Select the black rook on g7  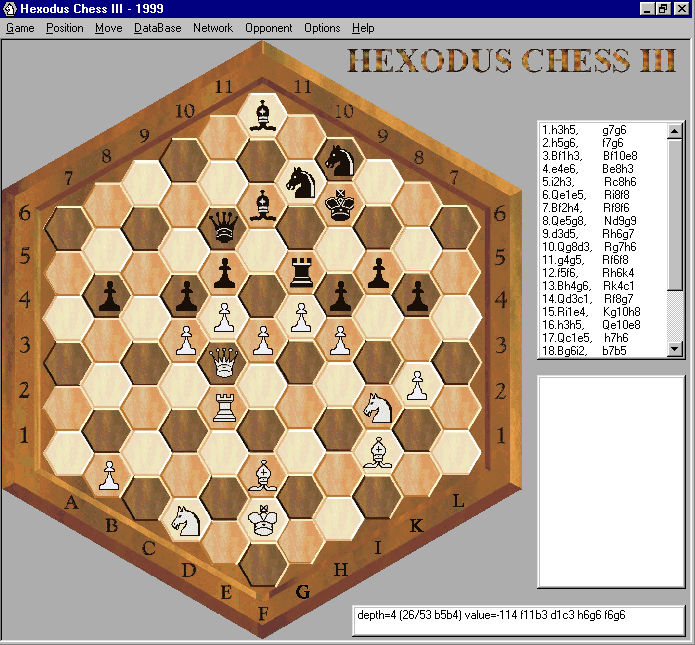tap(301, 272)
